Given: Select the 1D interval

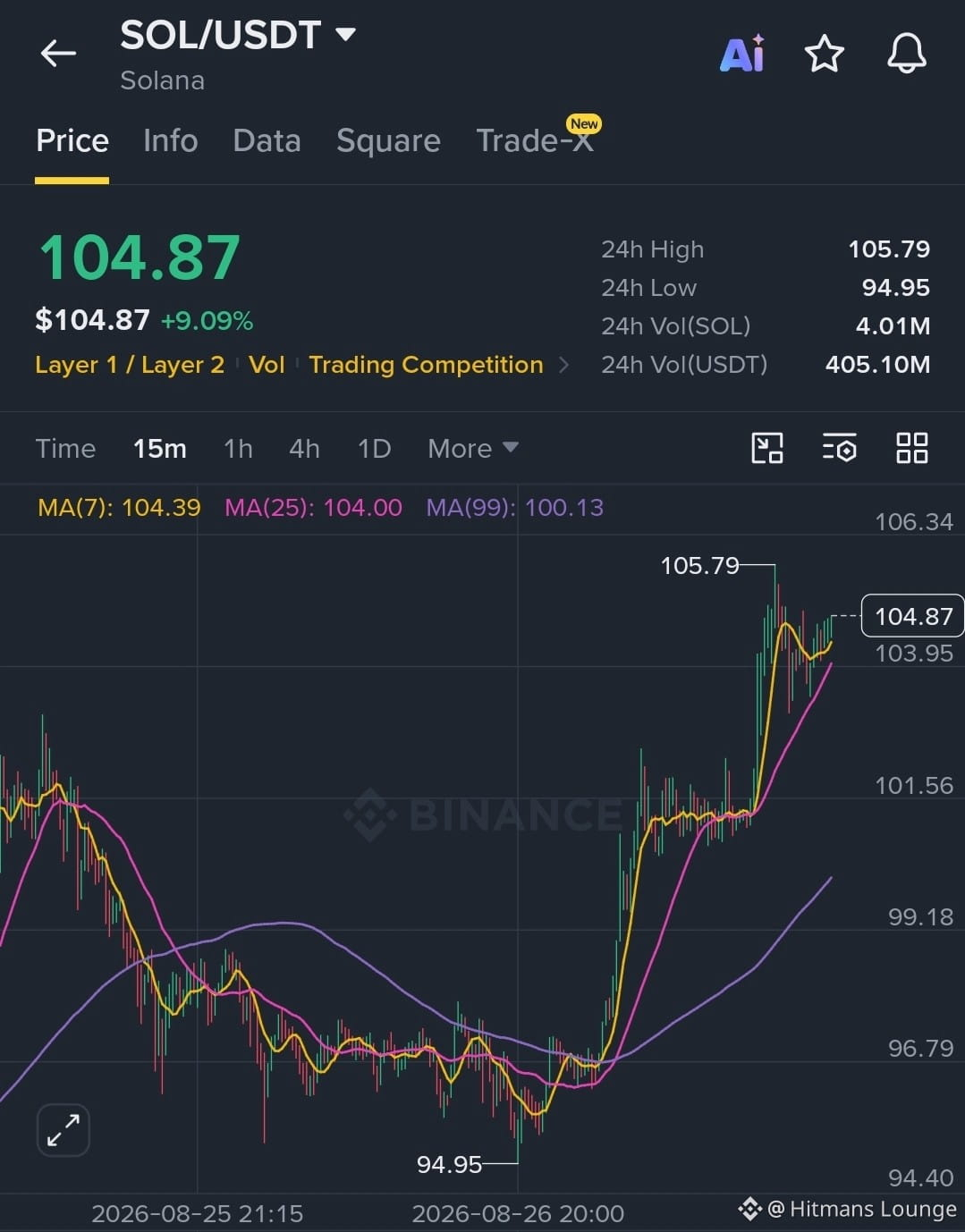Looking at the screenshot, I should pyautogui.click(x=374, y=448).
